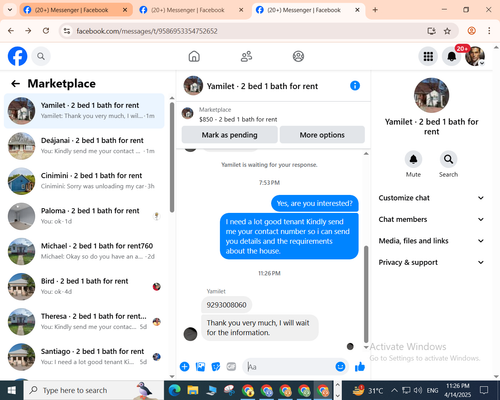Expand Media, files and links section
This screenshot has width=500, height=400.
coord(431,241)
